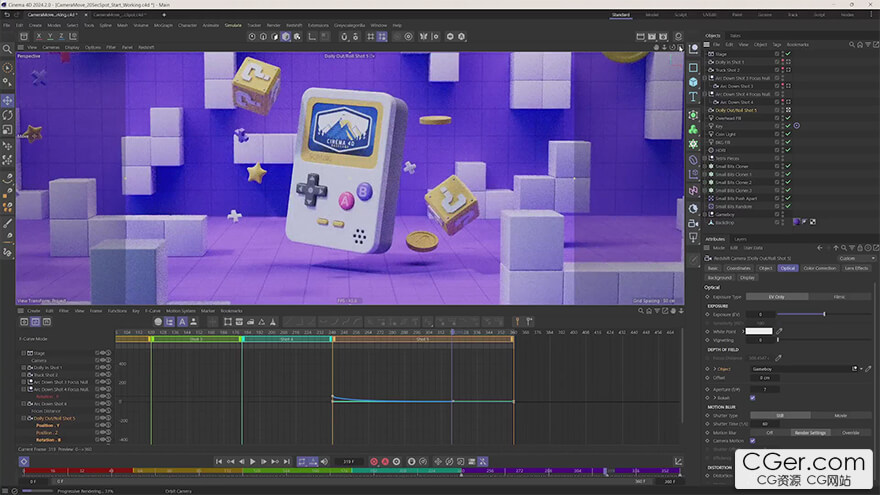Image resolution: width=880 pixels, height=495 pixels.
Task: Go to end of animation
Action: click(x=287, y=461)
